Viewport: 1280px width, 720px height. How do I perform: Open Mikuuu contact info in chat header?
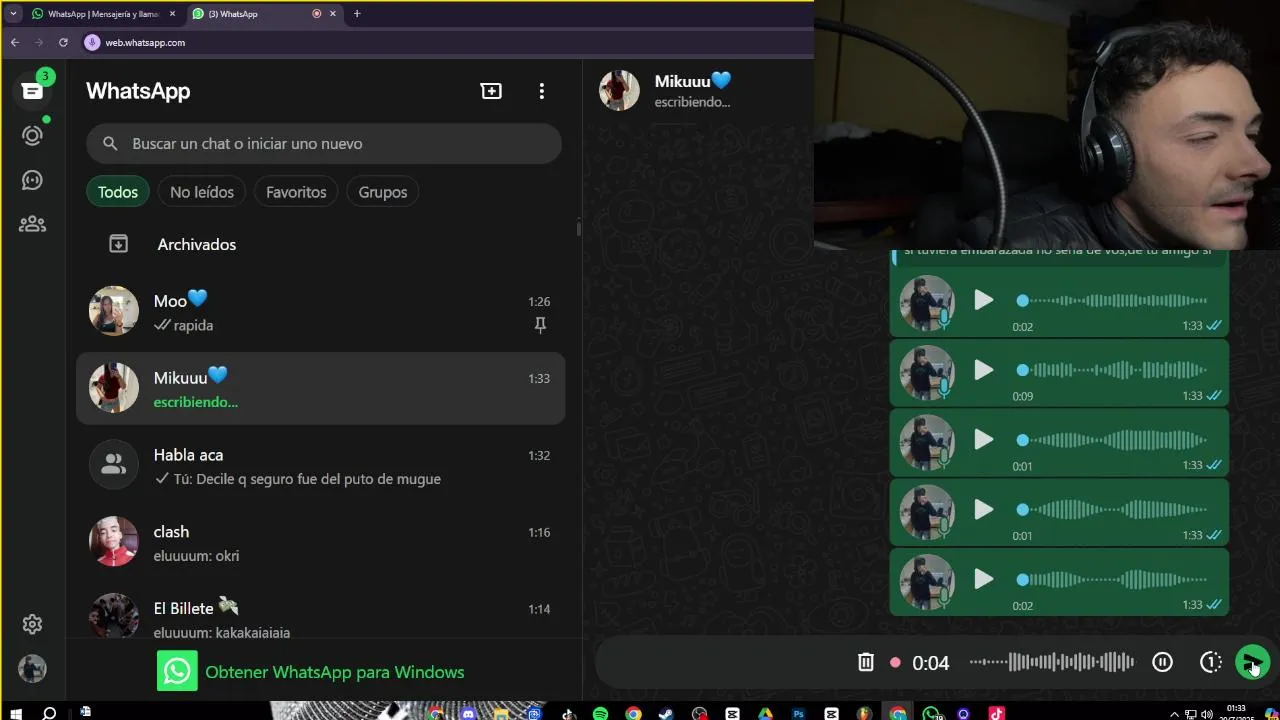tap(692, 90)
